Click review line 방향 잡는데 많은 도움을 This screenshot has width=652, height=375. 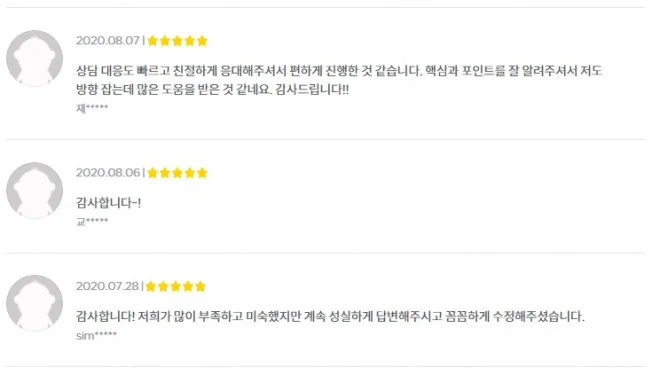[212, 89]
